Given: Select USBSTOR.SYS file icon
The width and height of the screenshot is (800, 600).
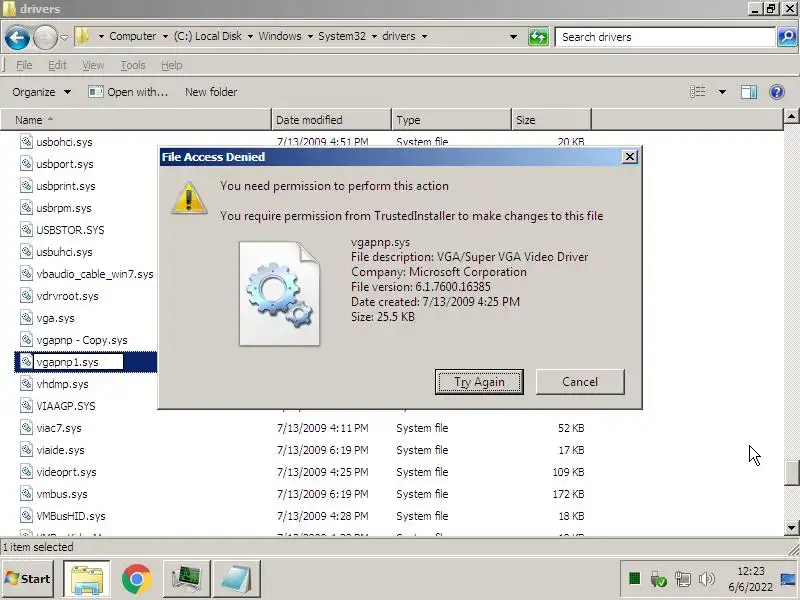Looking at the screenshot, I should [x=27, y=229].
